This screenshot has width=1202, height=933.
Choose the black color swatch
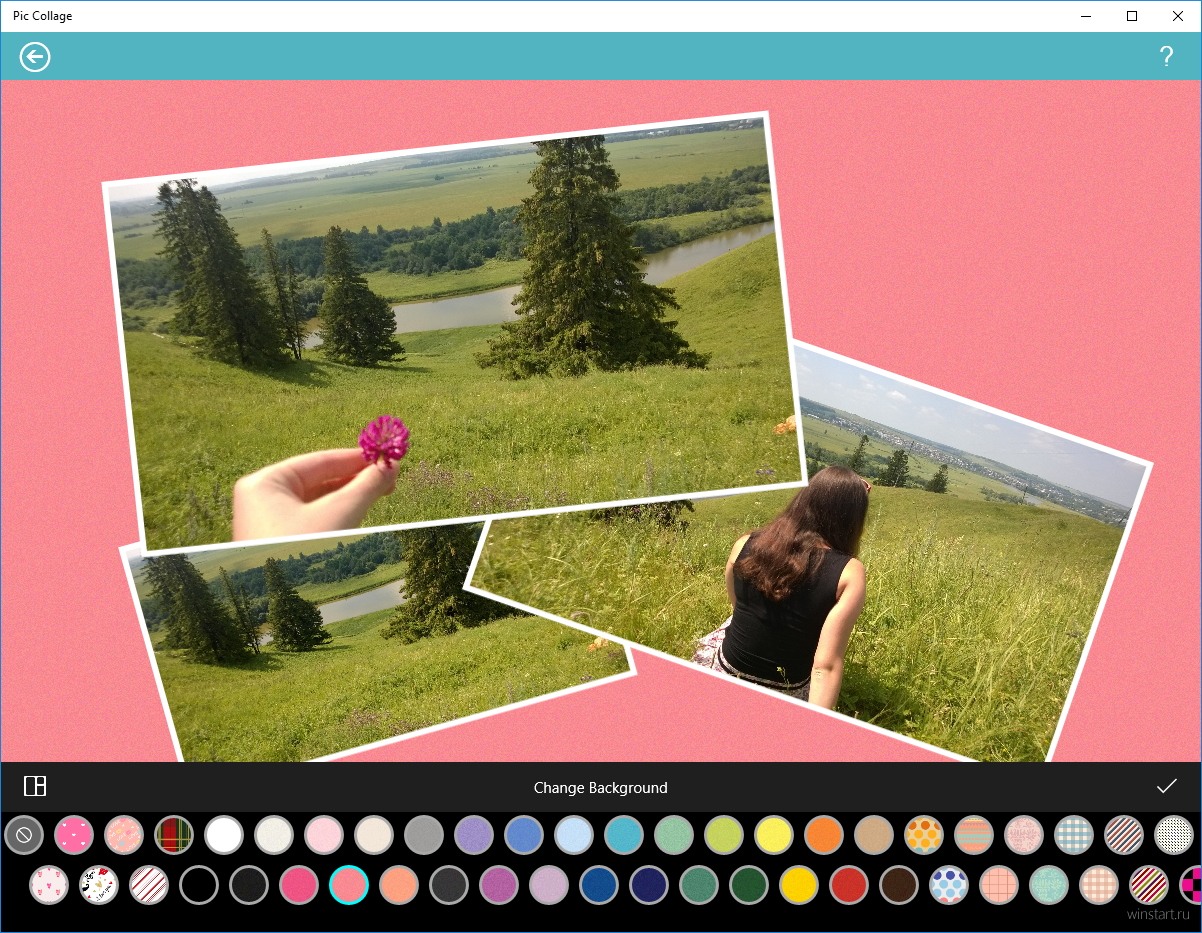(199, 885)
